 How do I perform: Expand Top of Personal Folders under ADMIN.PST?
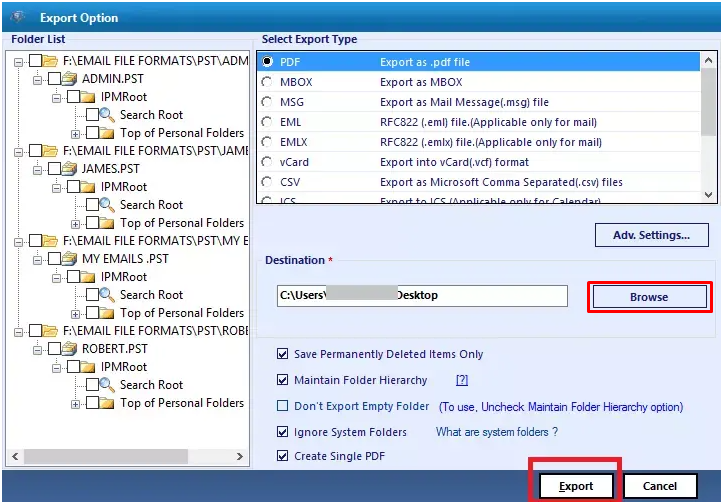tap(75, 134)
